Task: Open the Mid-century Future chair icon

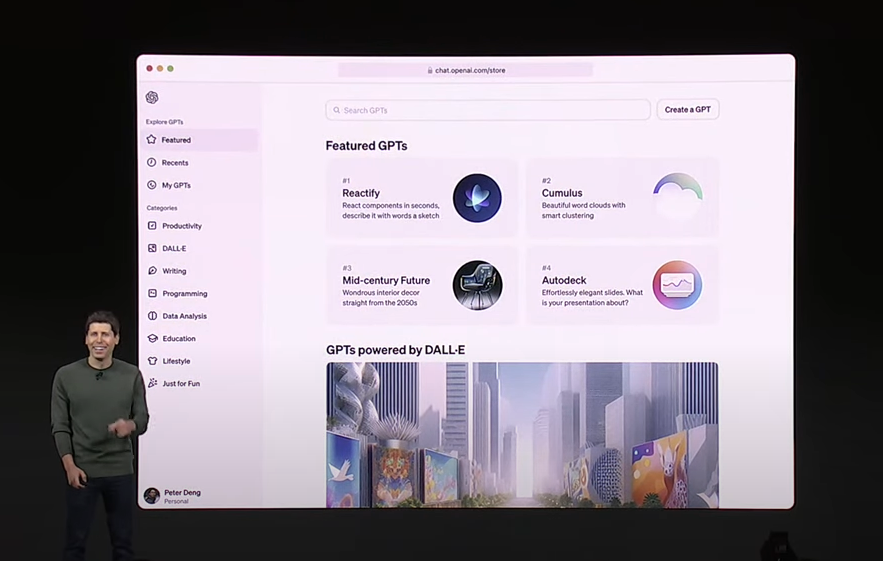Action: click(x=477, y=285)
